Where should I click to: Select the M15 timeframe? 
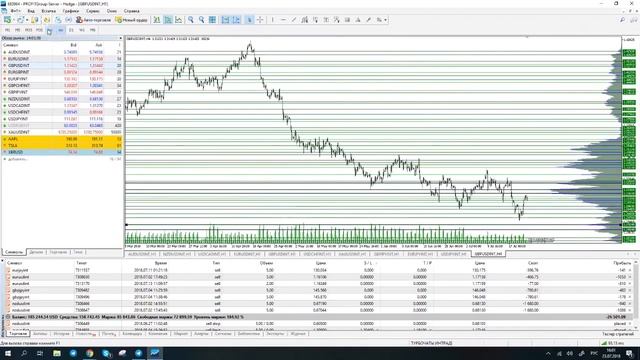(x=28, y=30)
